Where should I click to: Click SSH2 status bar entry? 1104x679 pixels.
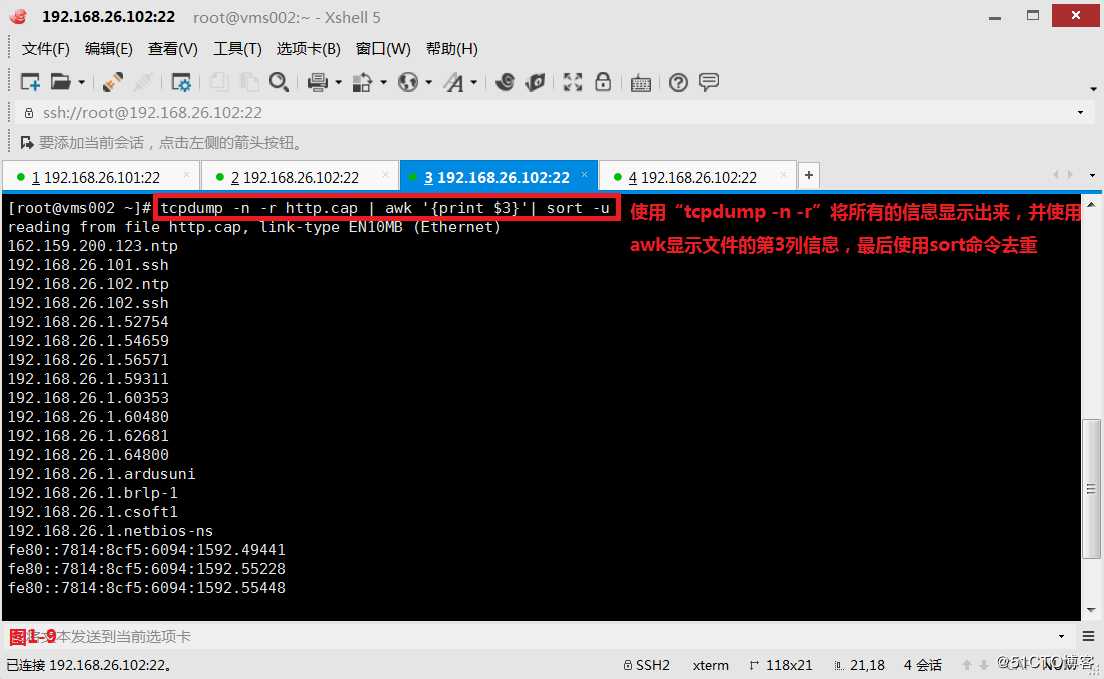coord(646,665)
